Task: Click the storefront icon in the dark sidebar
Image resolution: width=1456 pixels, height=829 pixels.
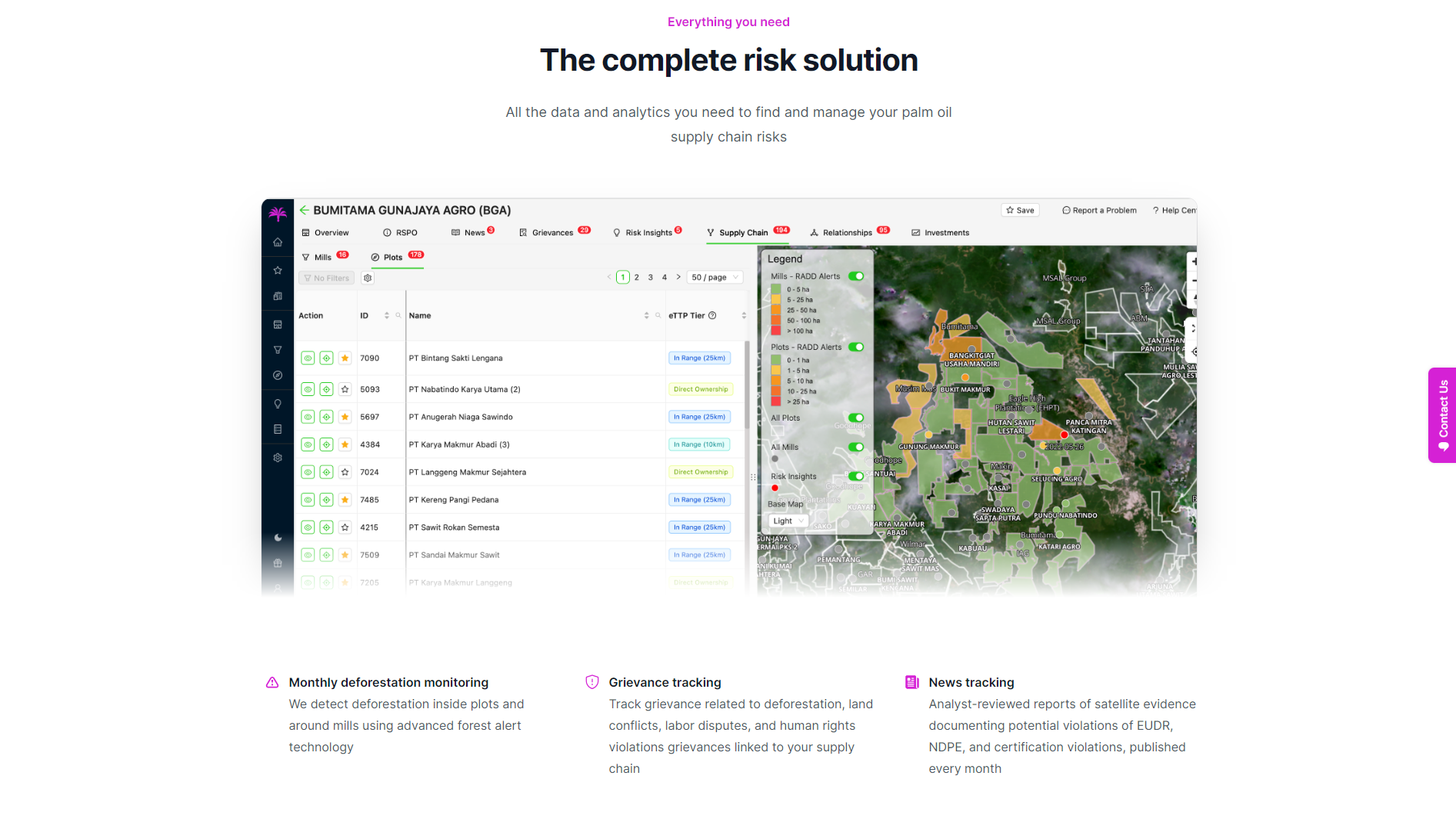Action: tap(278, 325)
